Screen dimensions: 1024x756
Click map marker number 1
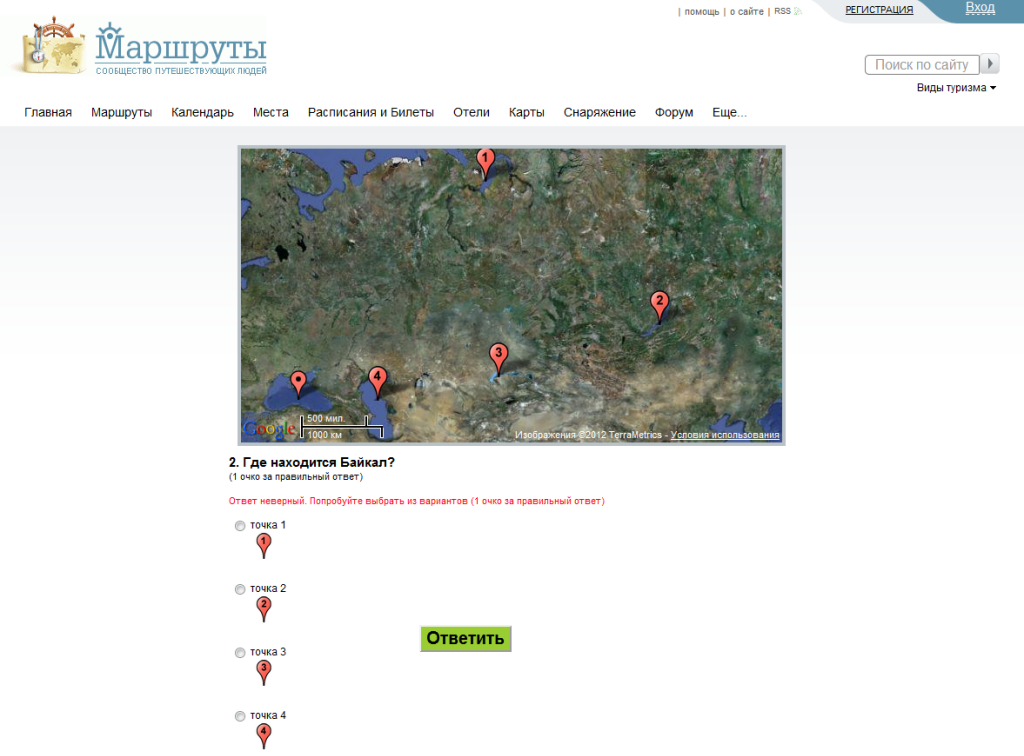(x=486, y=160)
